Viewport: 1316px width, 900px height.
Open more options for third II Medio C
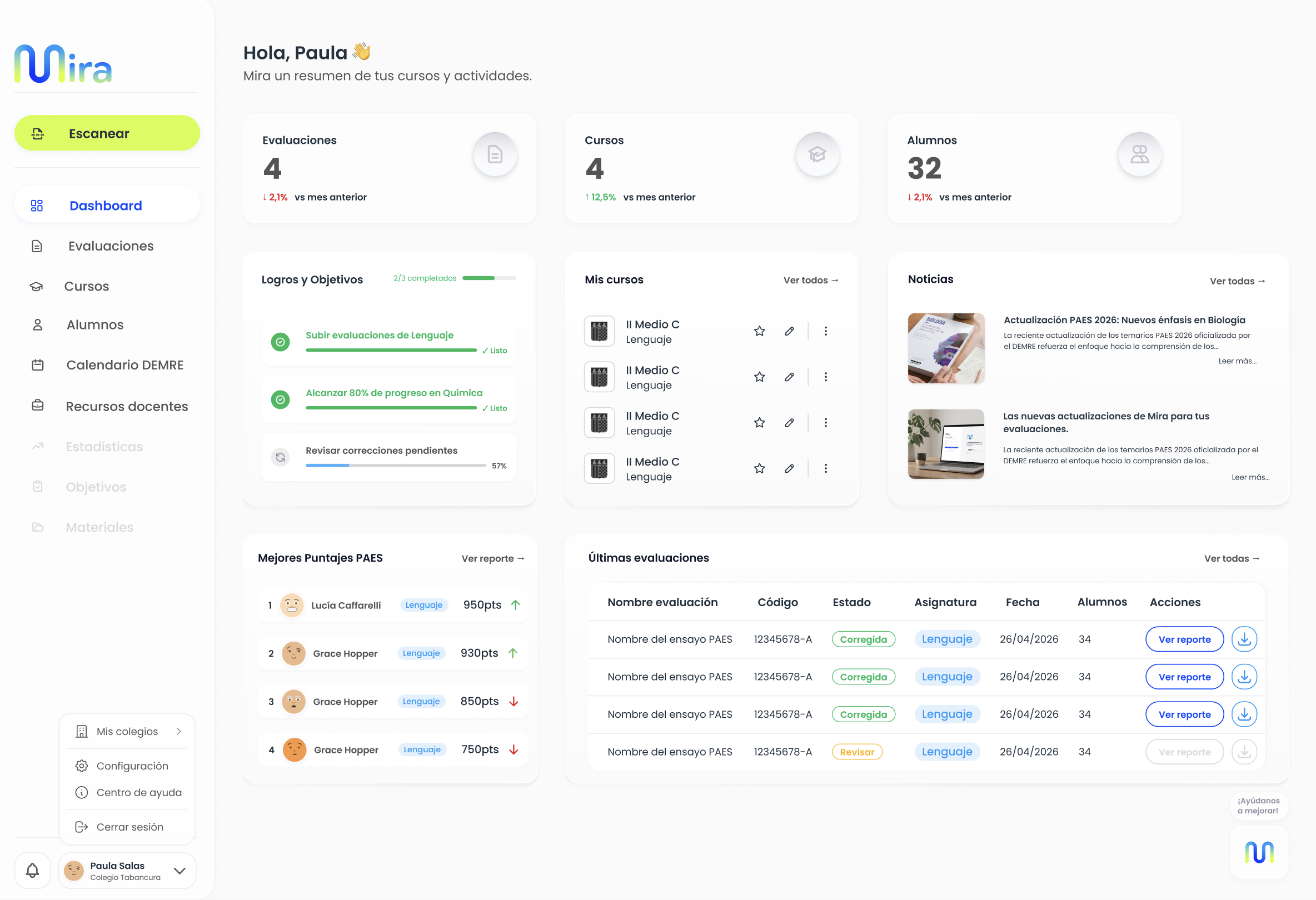click(x=826, y=423)
